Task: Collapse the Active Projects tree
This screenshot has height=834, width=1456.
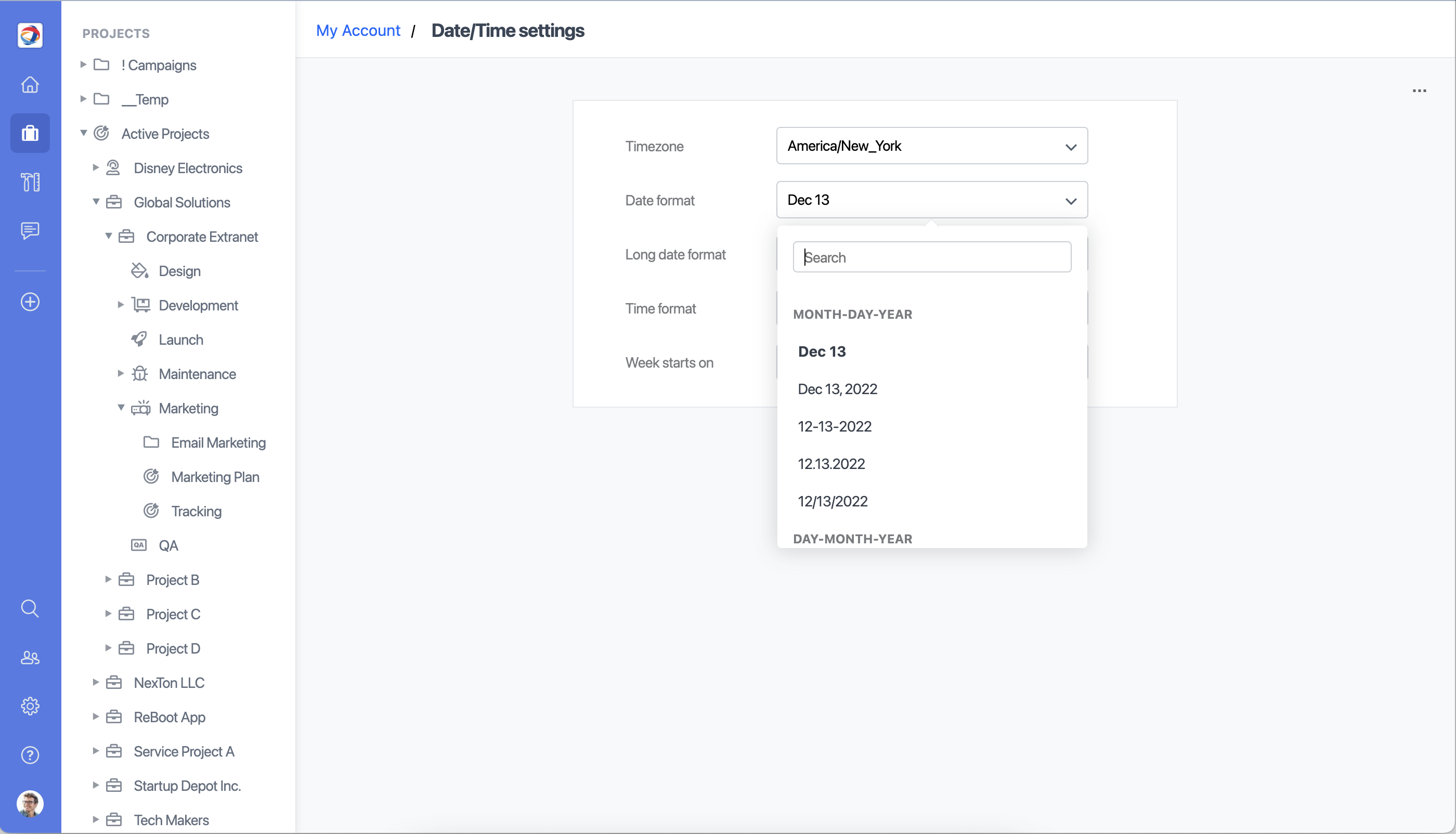Action: tap(84, 133)
